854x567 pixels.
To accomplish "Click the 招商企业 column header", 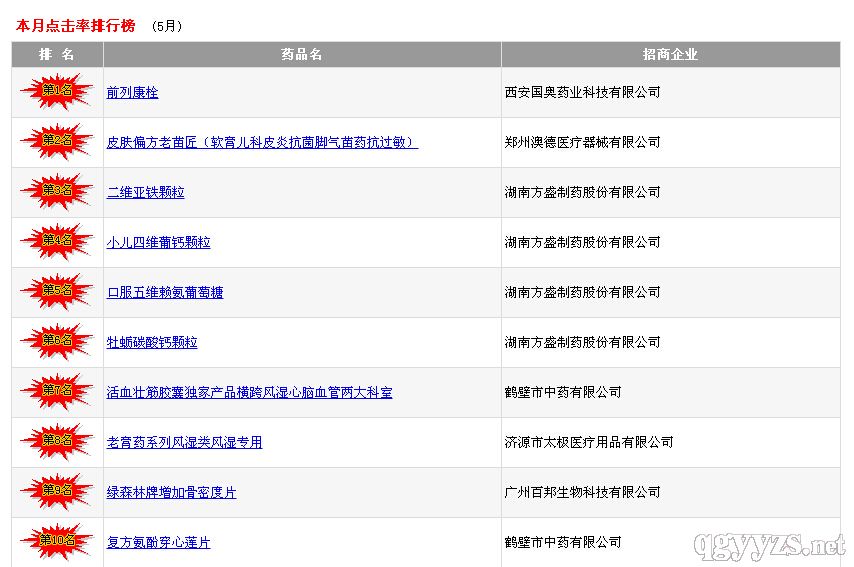I will (670, 55).
